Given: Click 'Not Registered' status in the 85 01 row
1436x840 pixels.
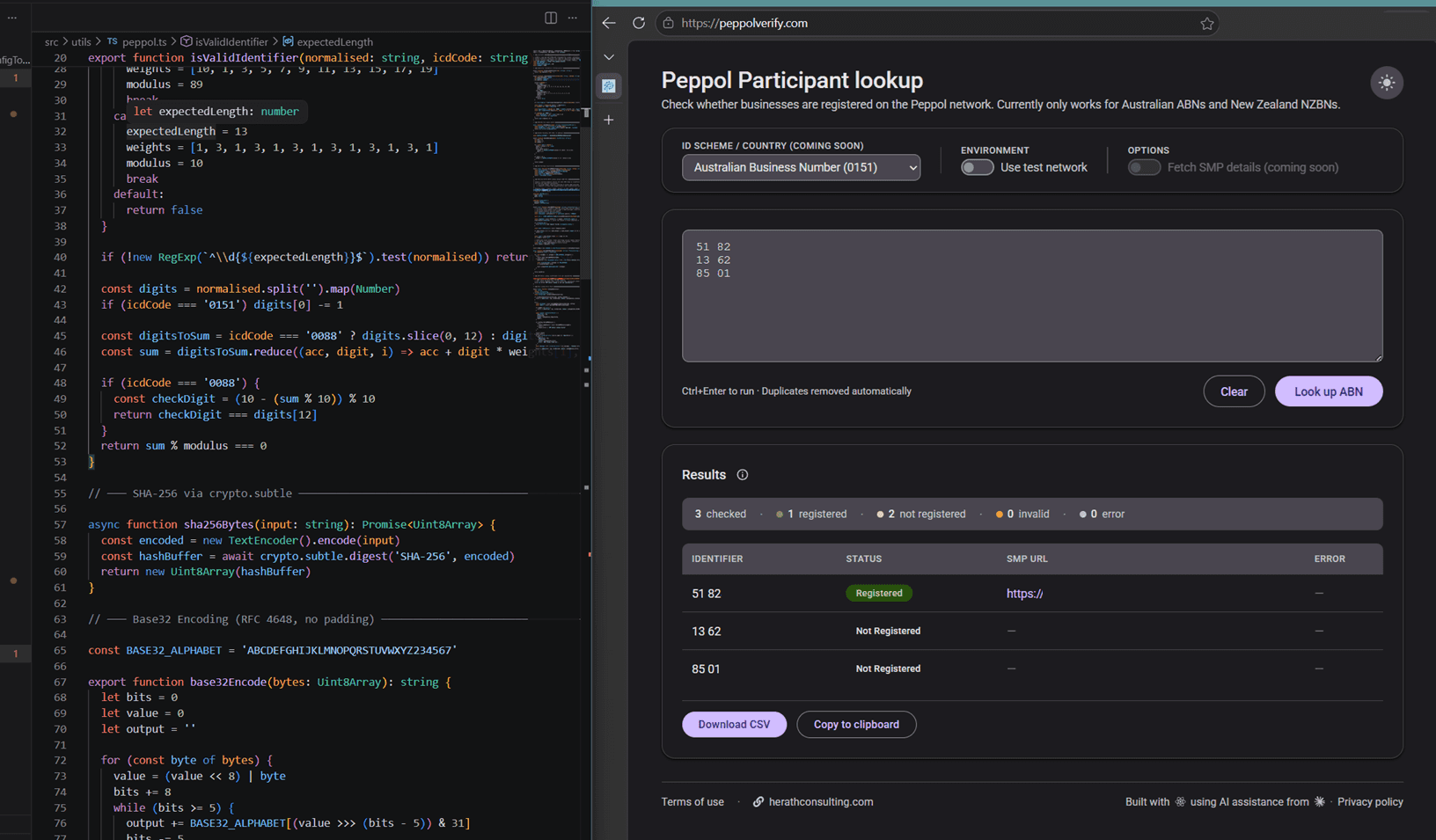Looking at the screenshot, I should coord(888,668).
